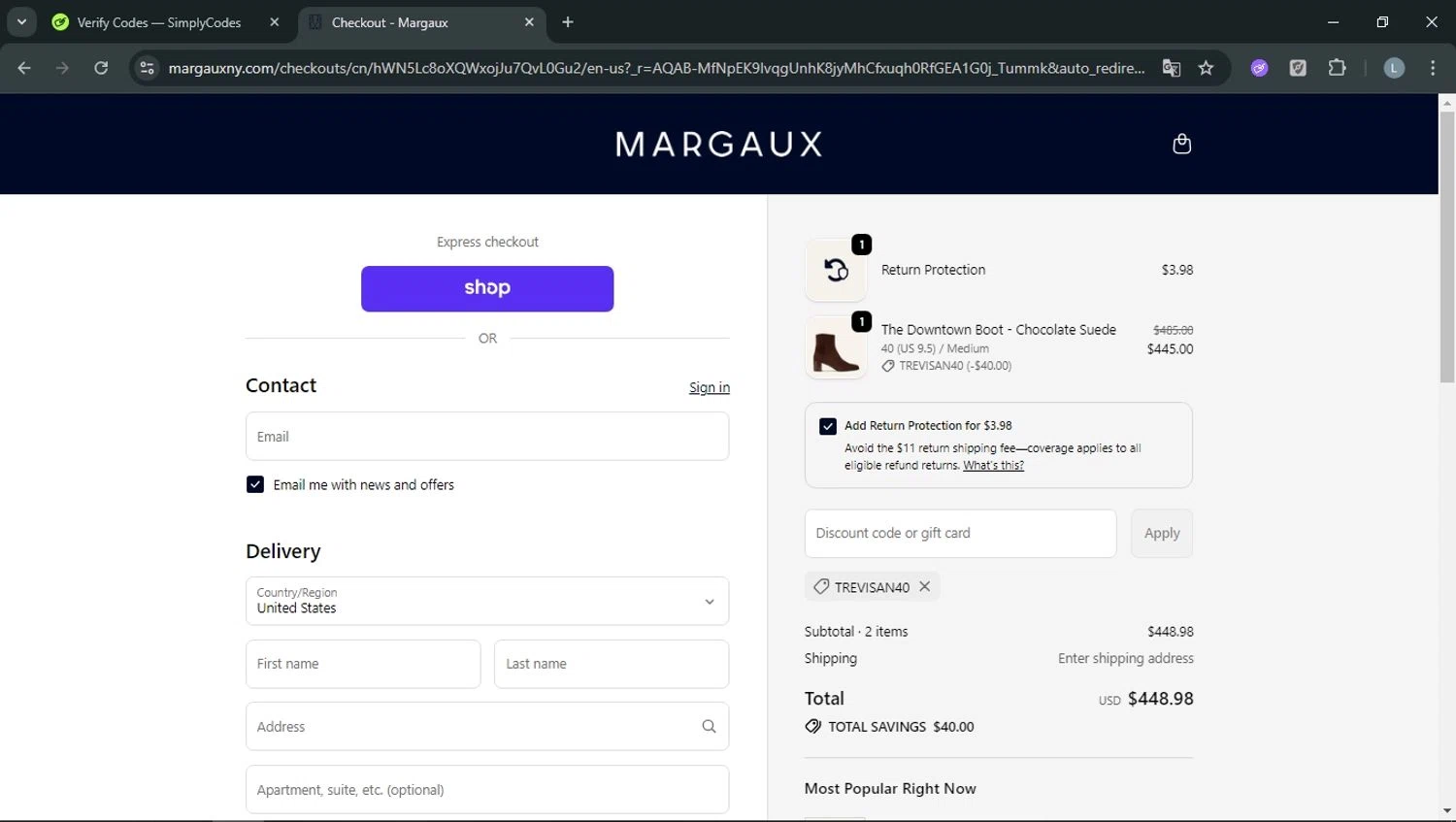Remove the TREVISAN40 discount code
Viewport: 1456px width, 822px height.
[x=925, y=586]
